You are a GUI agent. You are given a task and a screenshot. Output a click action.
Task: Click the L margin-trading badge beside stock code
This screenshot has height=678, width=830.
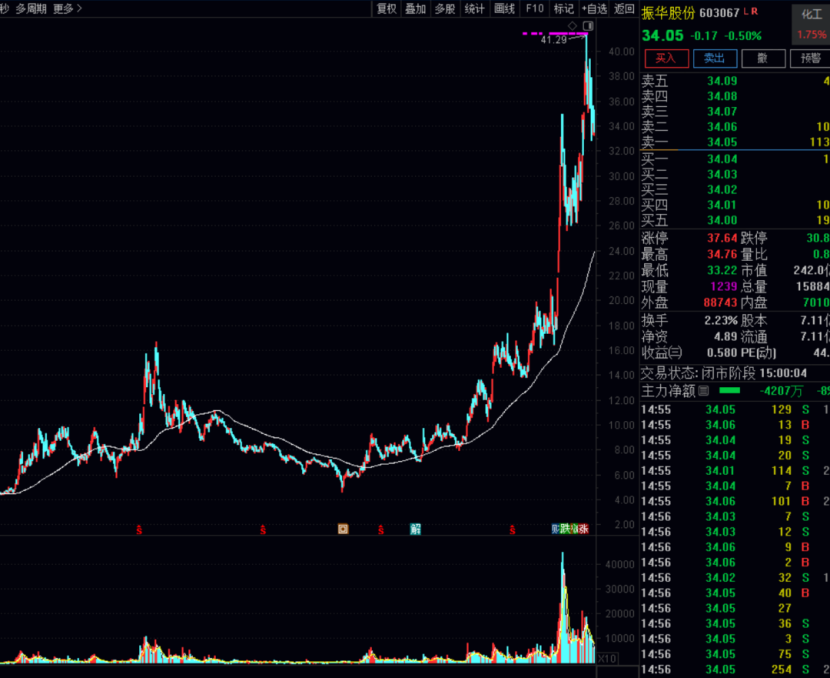746,11
